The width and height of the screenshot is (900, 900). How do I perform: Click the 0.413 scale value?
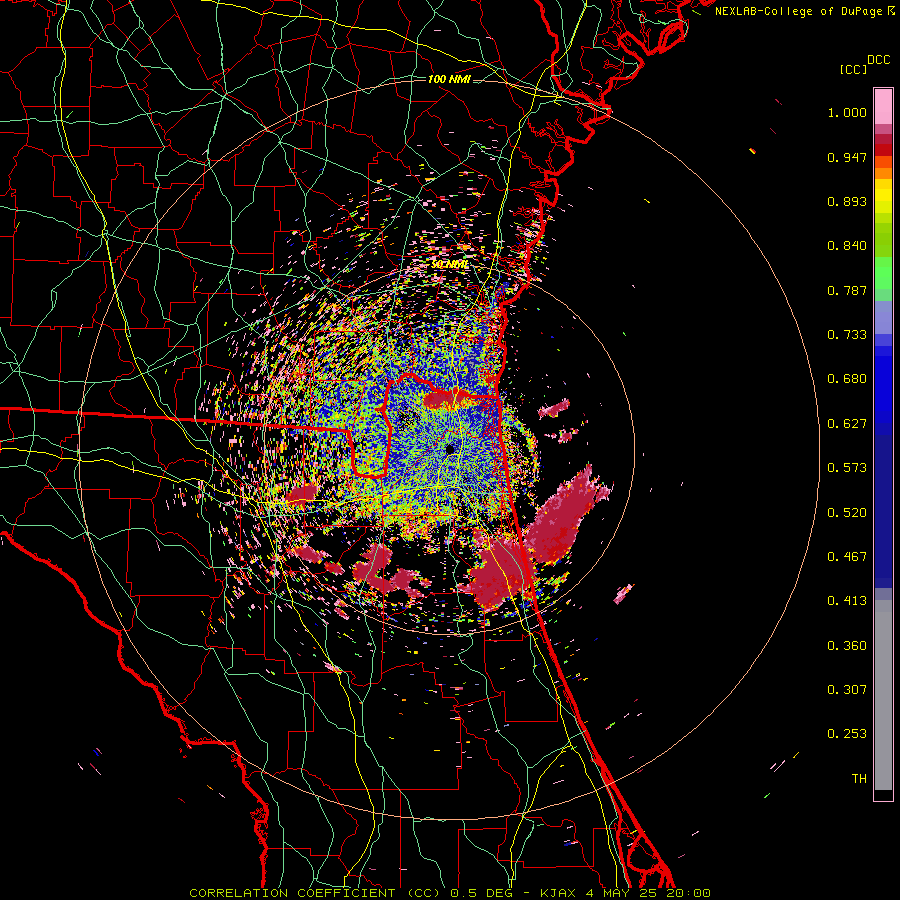tap(847, 601)
